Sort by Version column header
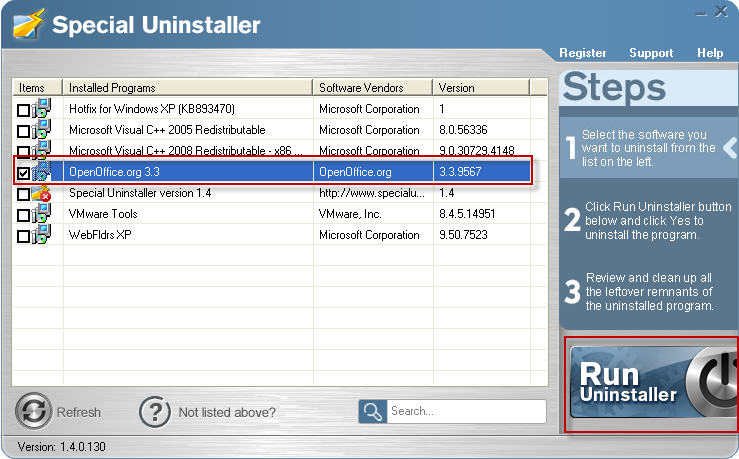The height and width of the screenshot is (459, 739). coord(481,88)
